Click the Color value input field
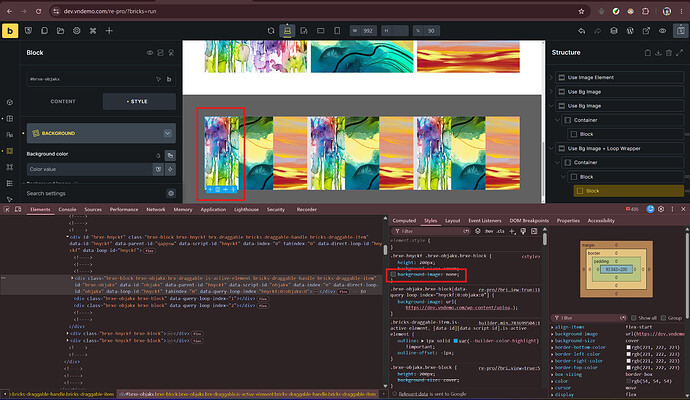Image resolution: width=690 pixels, height=400 pixels. [x=89, y=169]
